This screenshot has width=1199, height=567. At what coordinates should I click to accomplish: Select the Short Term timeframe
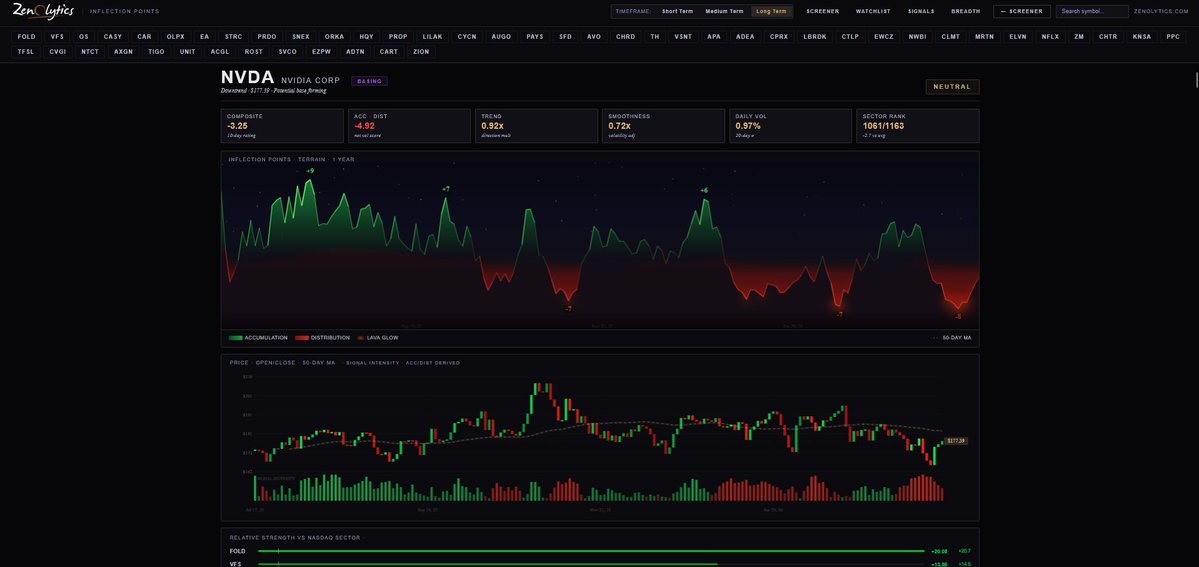click(x=677, y=11)
